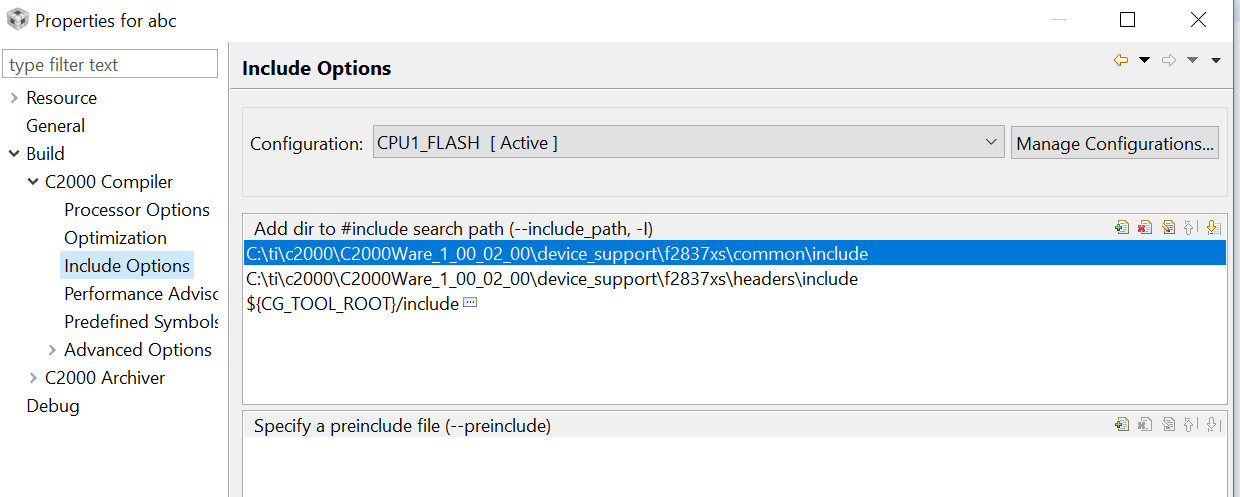Expand the Resource tree node
1240x497 pixels.
coord(14,98)
